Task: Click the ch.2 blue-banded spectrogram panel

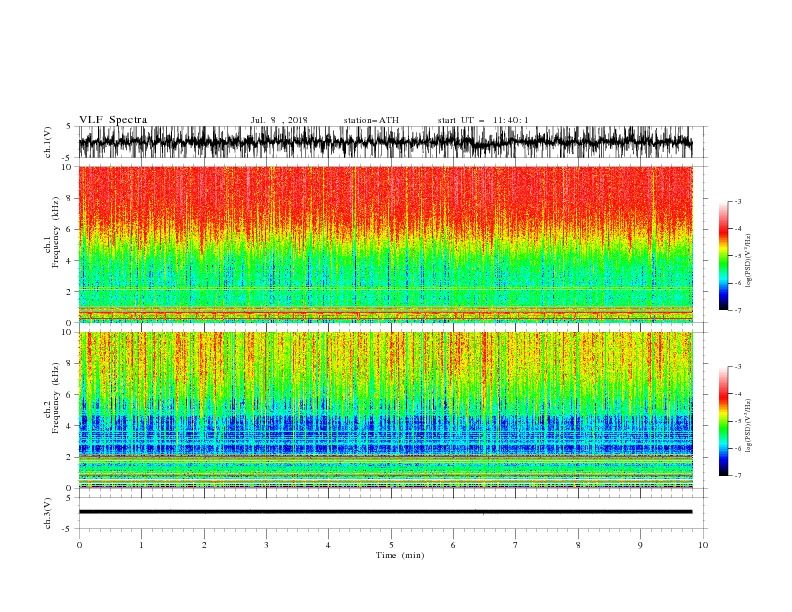Action: (x=385, y=410)
